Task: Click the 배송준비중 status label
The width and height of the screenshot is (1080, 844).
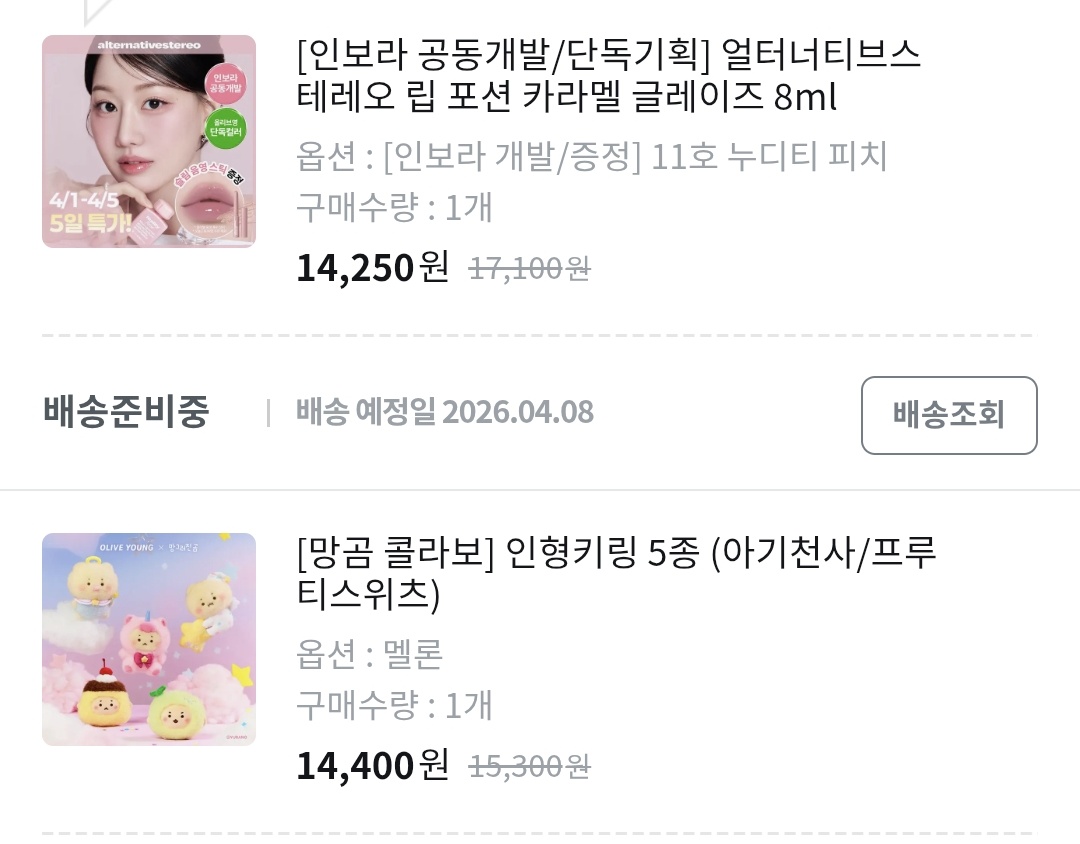Action: 126,411
